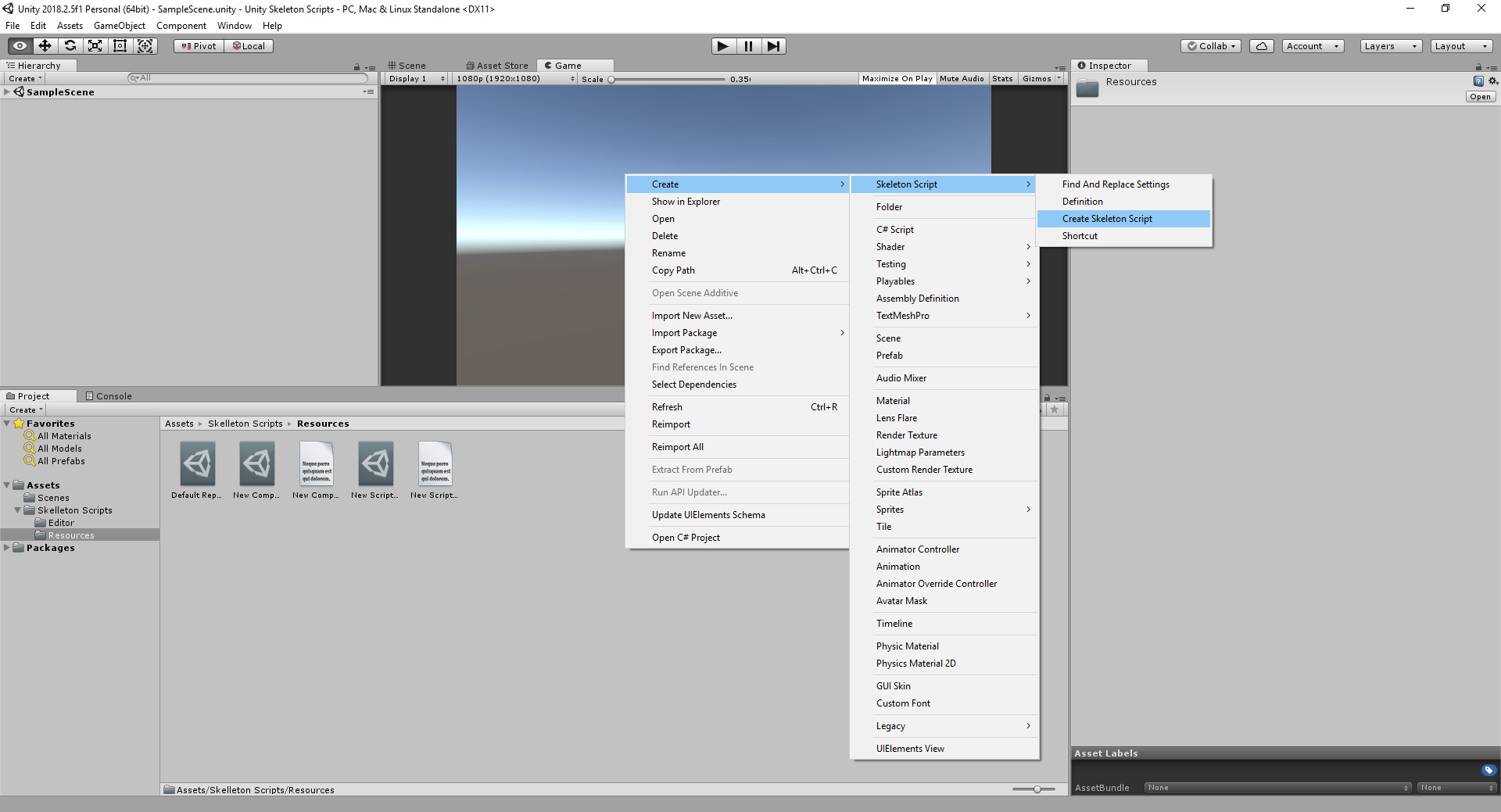Click the Hierarchy panel lock icon

[x=356, y=67]
